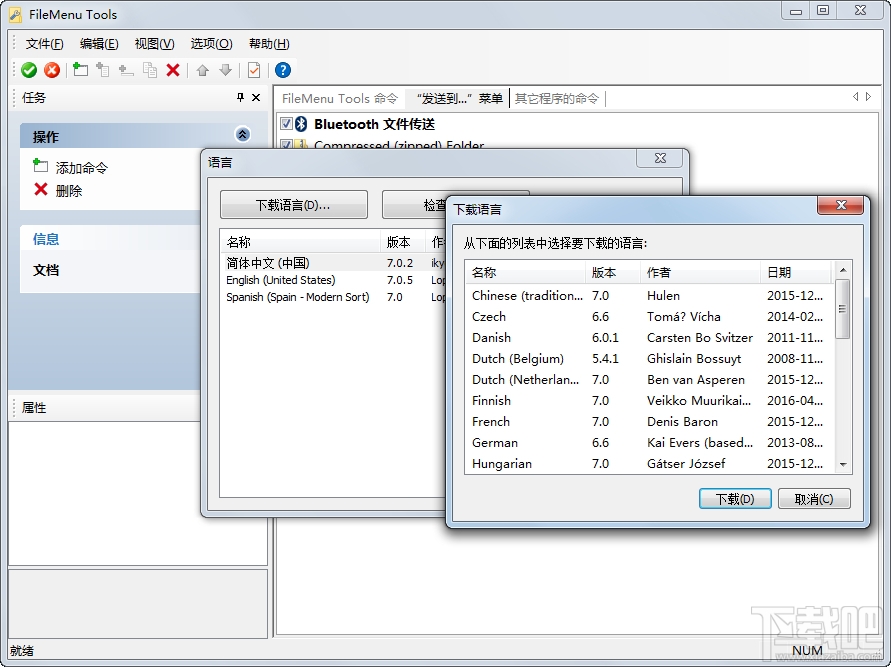Click the green apply changes checkmark icon
This screenshot has width=891, height=667.
[29, 70]
